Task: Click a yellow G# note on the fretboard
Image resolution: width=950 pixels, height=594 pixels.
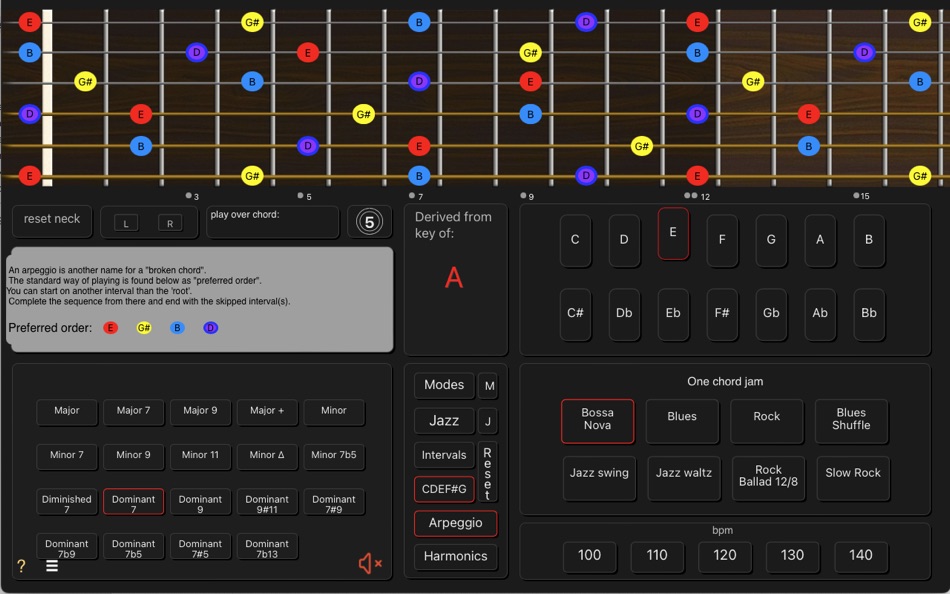Action: [x=84, y=82]
